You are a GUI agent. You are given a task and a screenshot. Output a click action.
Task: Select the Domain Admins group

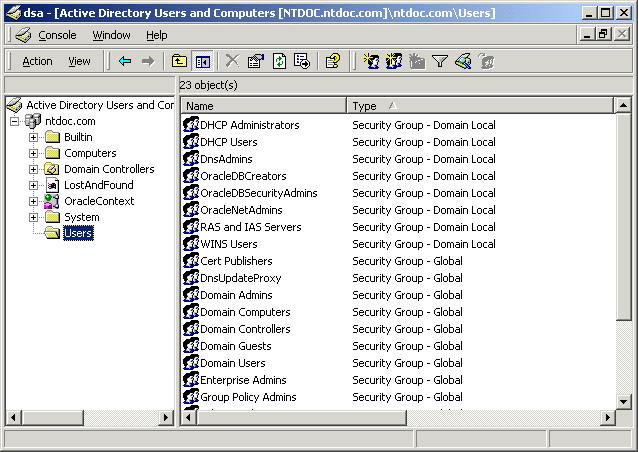(236, 295)
